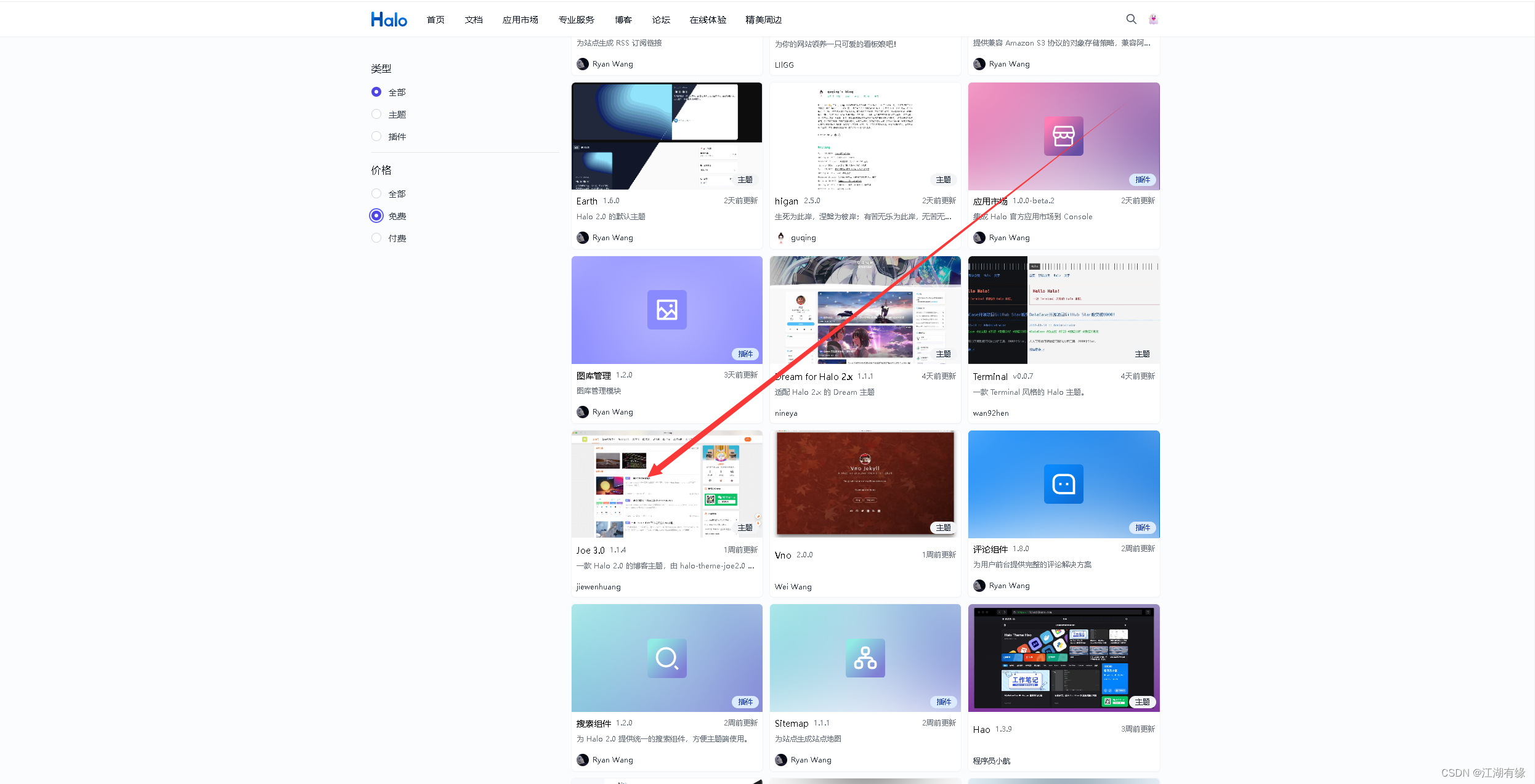The width and height of the screenshot is (1535, 784).
Task: Click the chat icon on 评论组件 card
Action: [x=1063, y=484]
